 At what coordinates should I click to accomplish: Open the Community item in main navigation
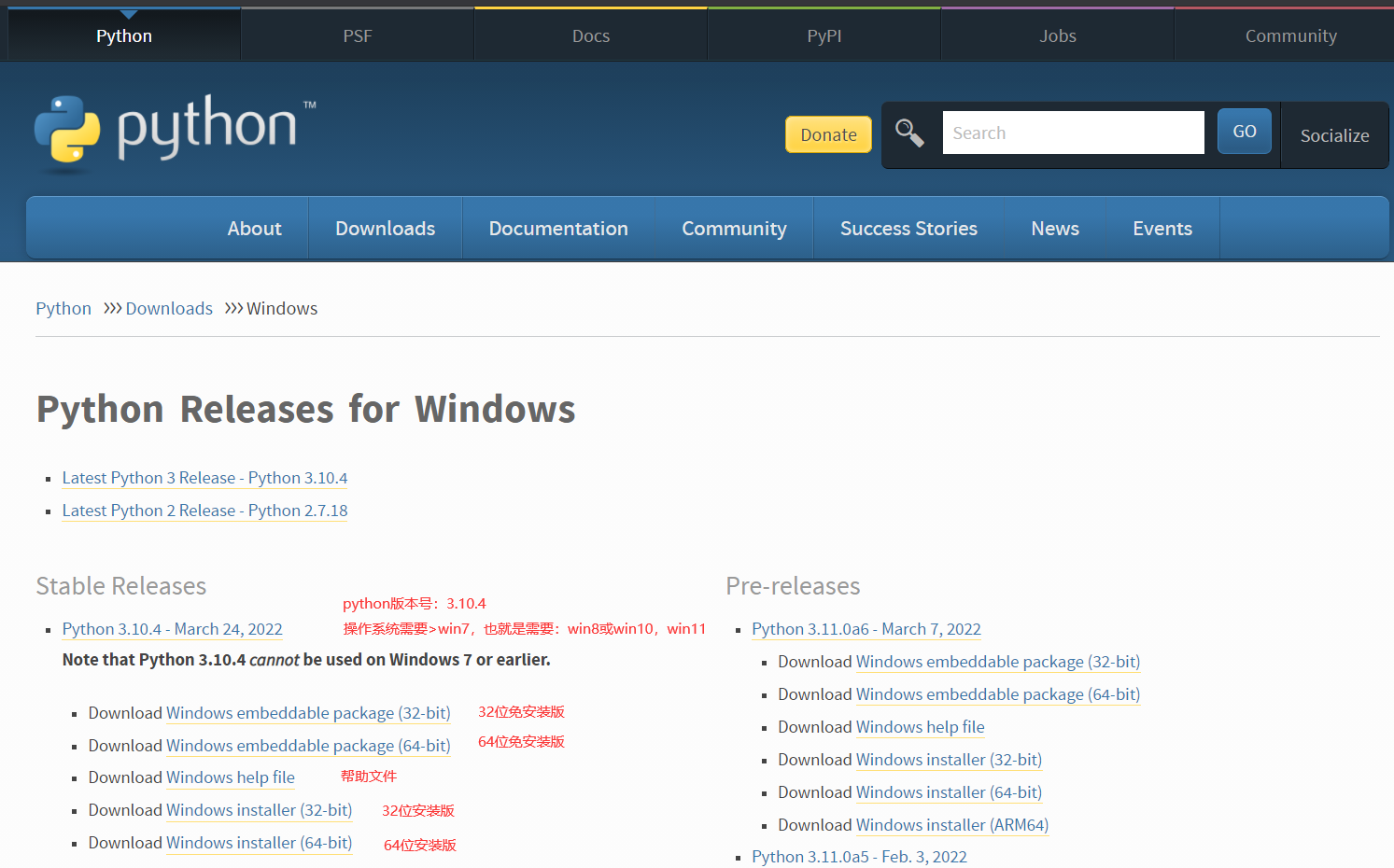pos(735,229)
